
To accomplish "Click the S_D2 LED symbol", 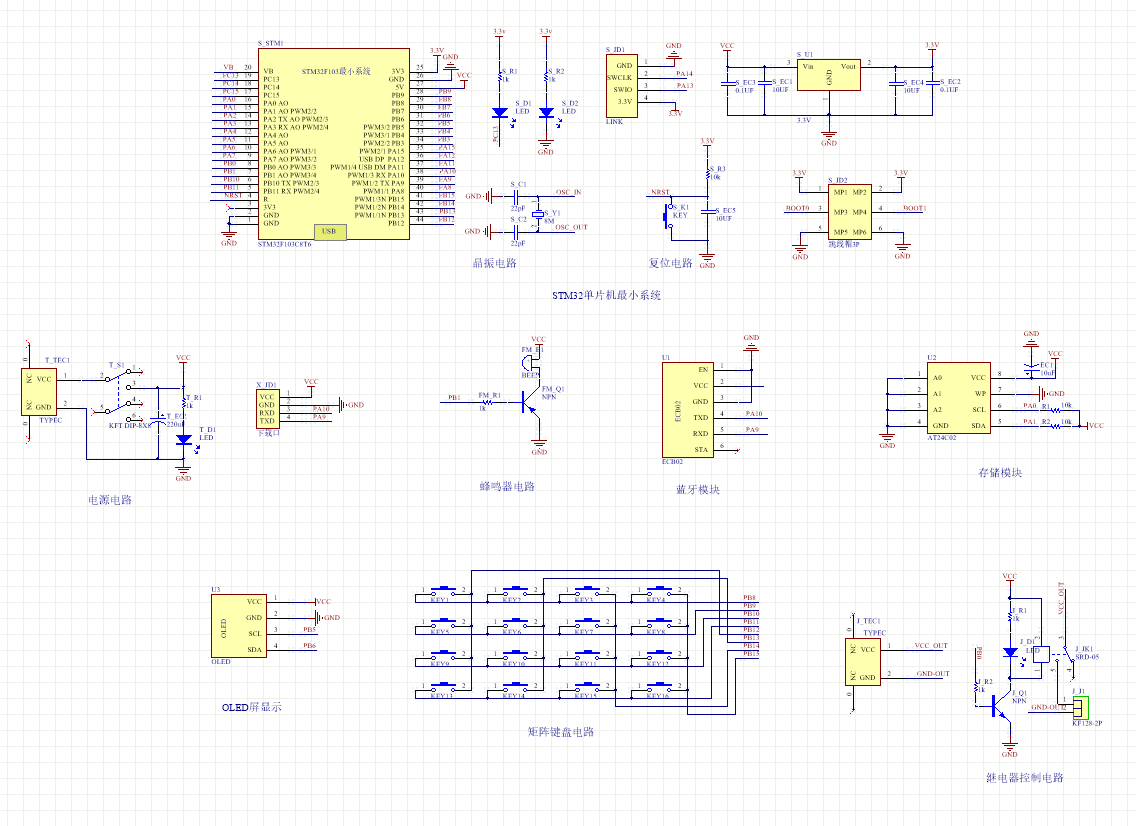I will point(546,113).
